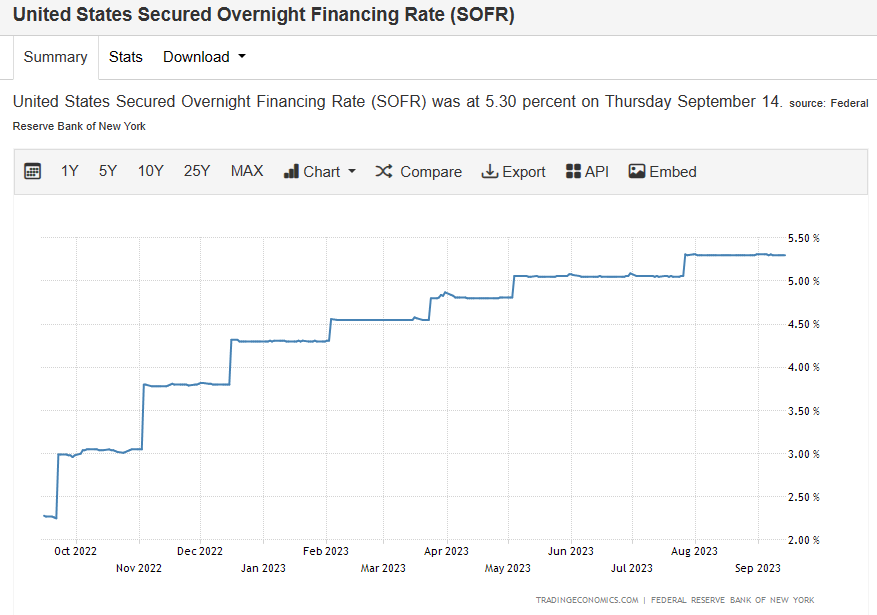Open the TRADINGECONOMICS.COM link
This screenshot has width=877, height=615.
click(585, 600)
